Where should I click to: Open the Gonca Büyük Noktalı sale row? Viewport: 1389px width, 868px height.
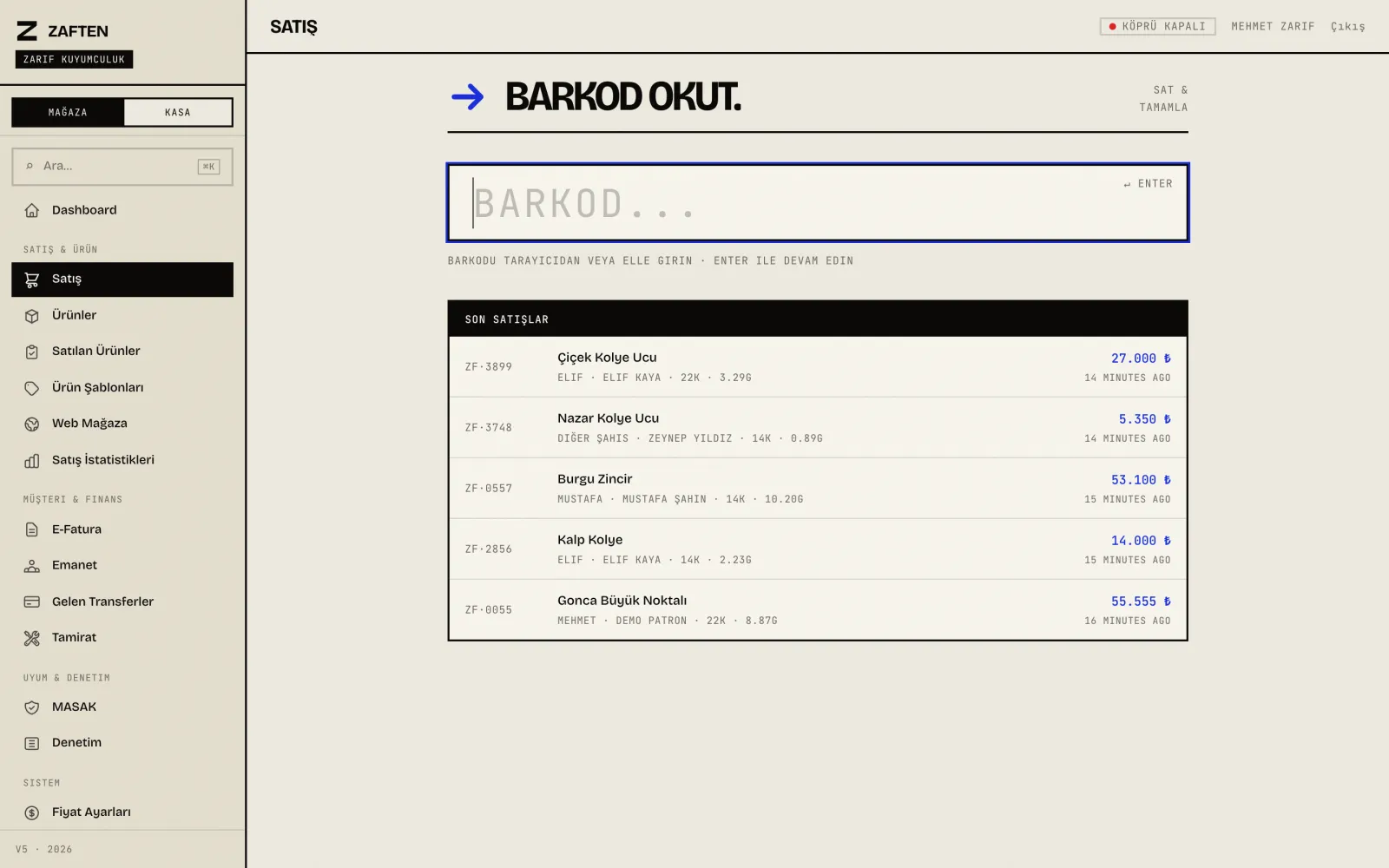click(818, 610)
